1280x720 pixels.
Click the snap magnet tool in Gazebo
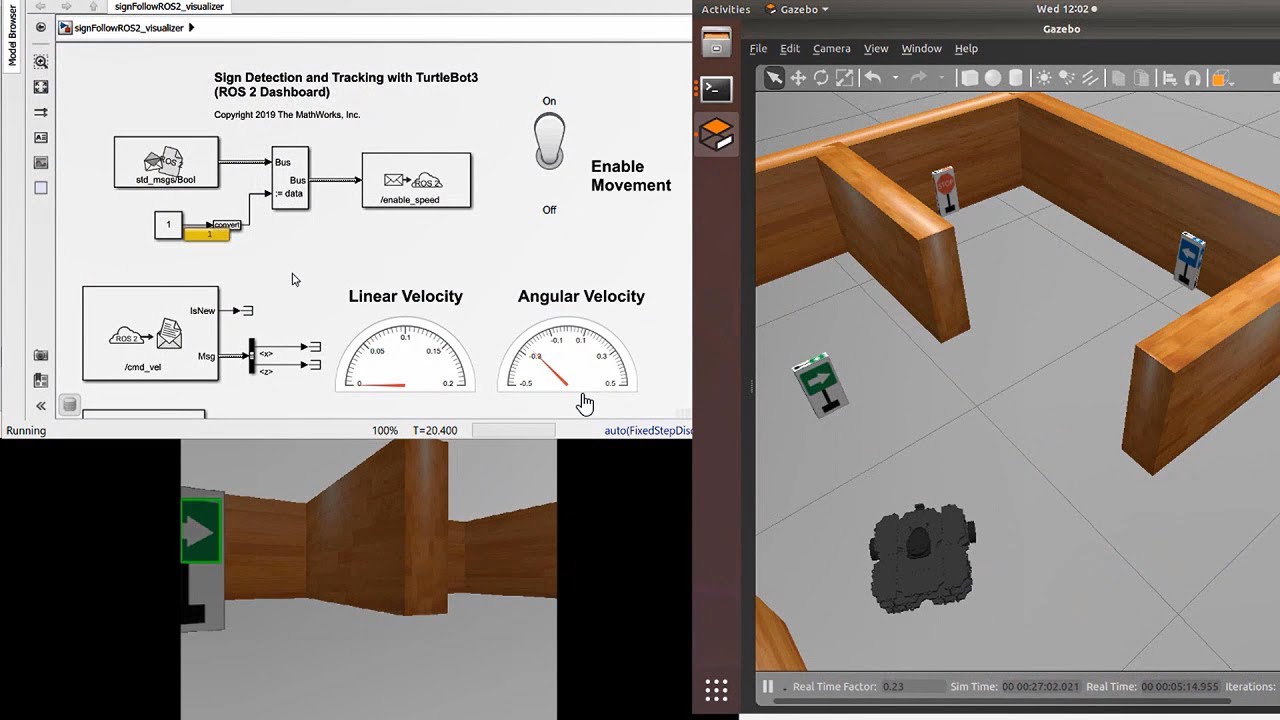pos(1192,78)
